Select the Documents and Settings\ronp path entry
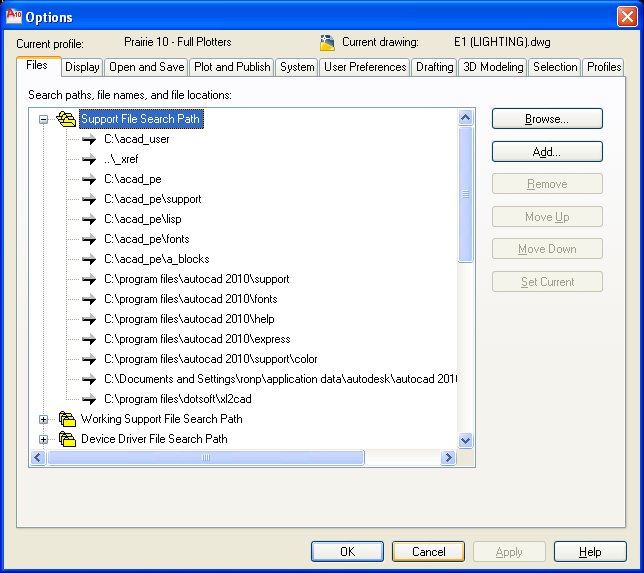 pyautogui.click(x=281, y=379)
